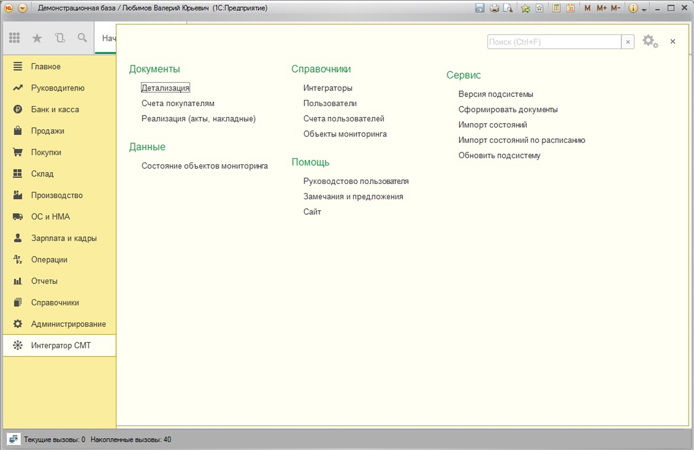This screenshot has height=450, width=694.
Task: Open the Покупки section
Action: click(59, 152)
